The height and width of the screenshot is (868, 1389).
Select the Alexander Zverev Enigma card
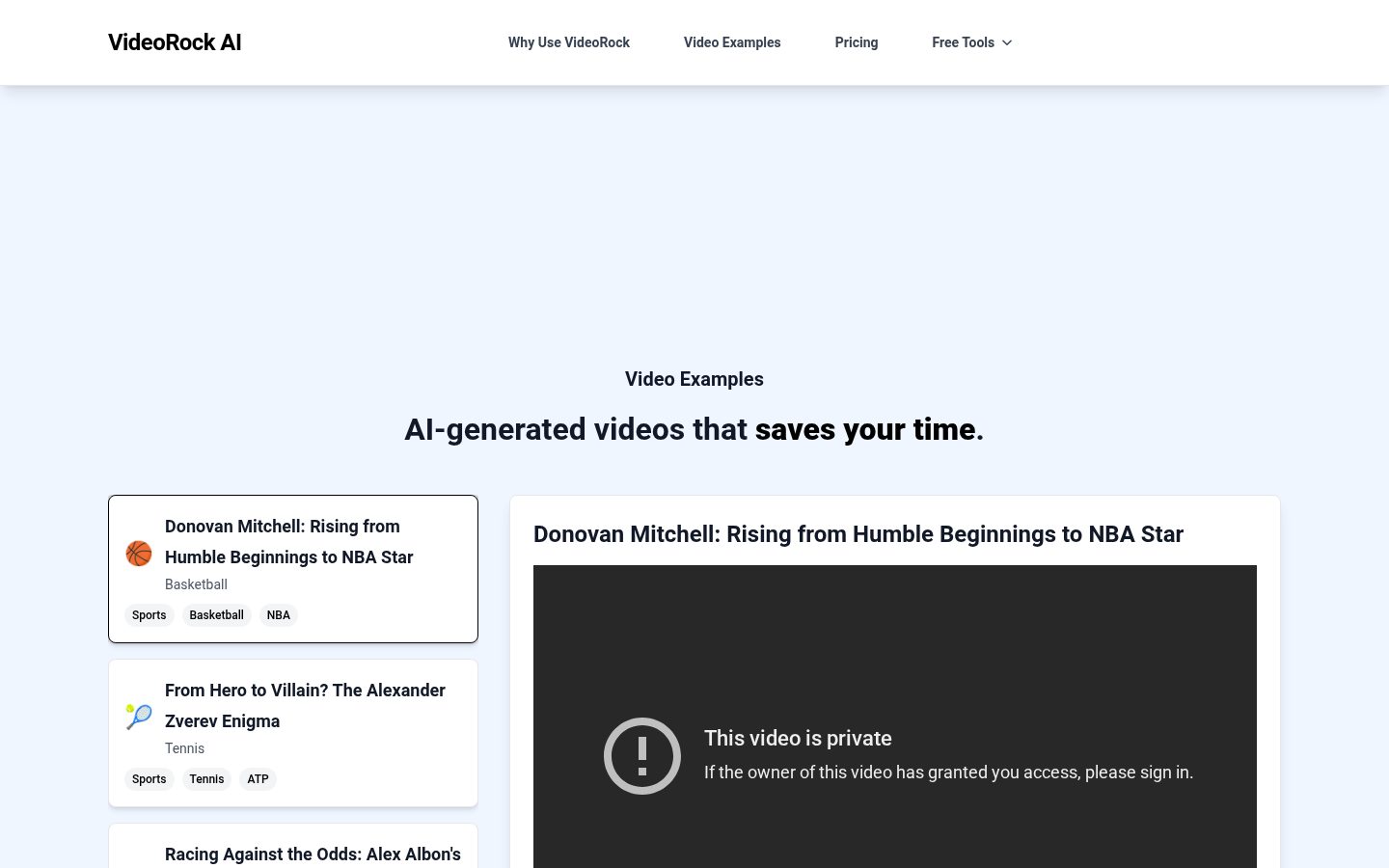tap(293, 733)
